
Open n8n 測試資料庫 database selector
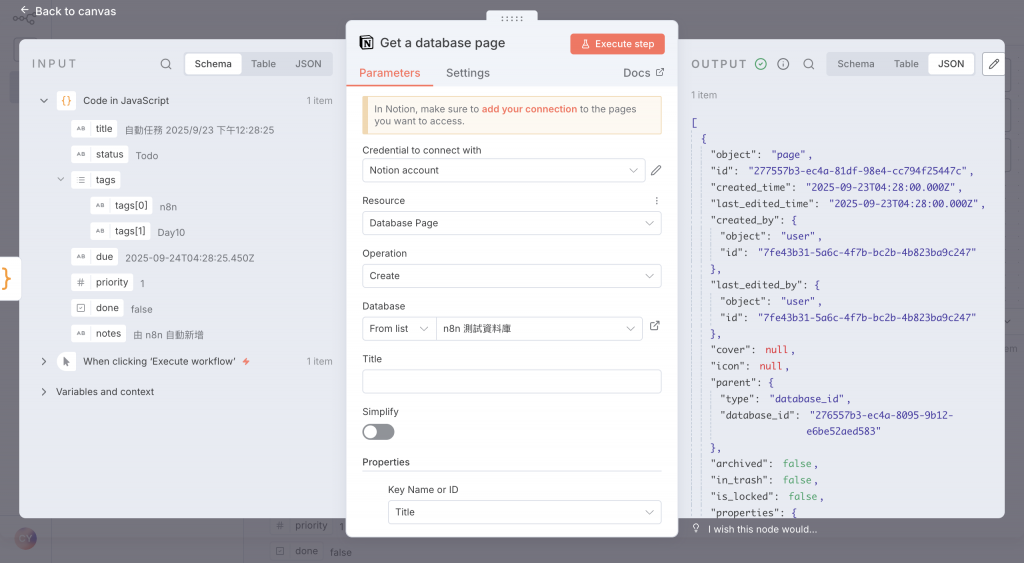pos(539,329)
